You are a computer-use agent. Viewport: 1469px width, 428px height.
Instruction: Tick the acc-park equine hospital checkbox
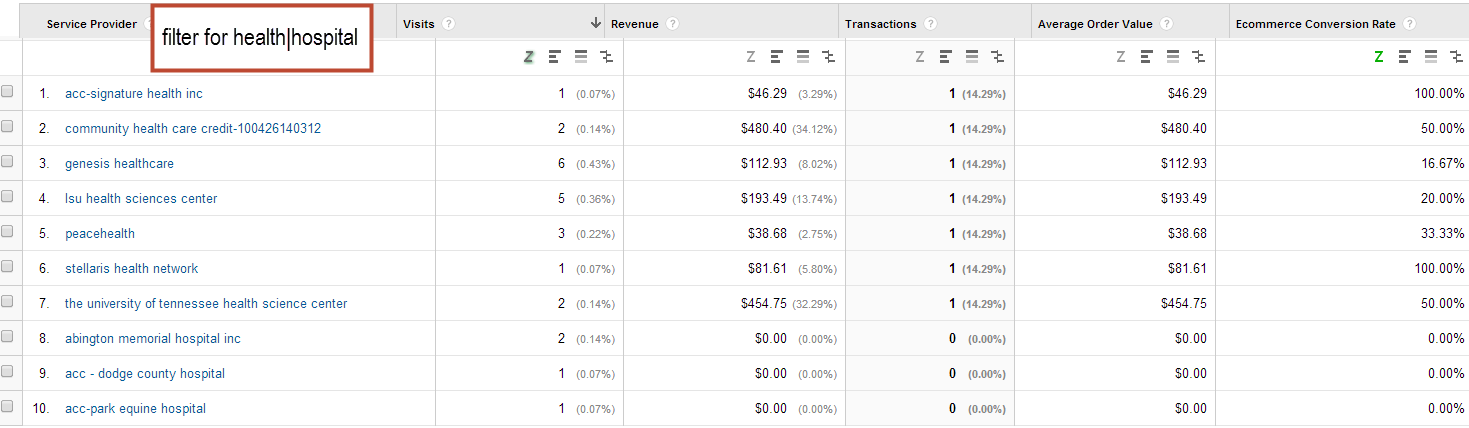point(8,407)
